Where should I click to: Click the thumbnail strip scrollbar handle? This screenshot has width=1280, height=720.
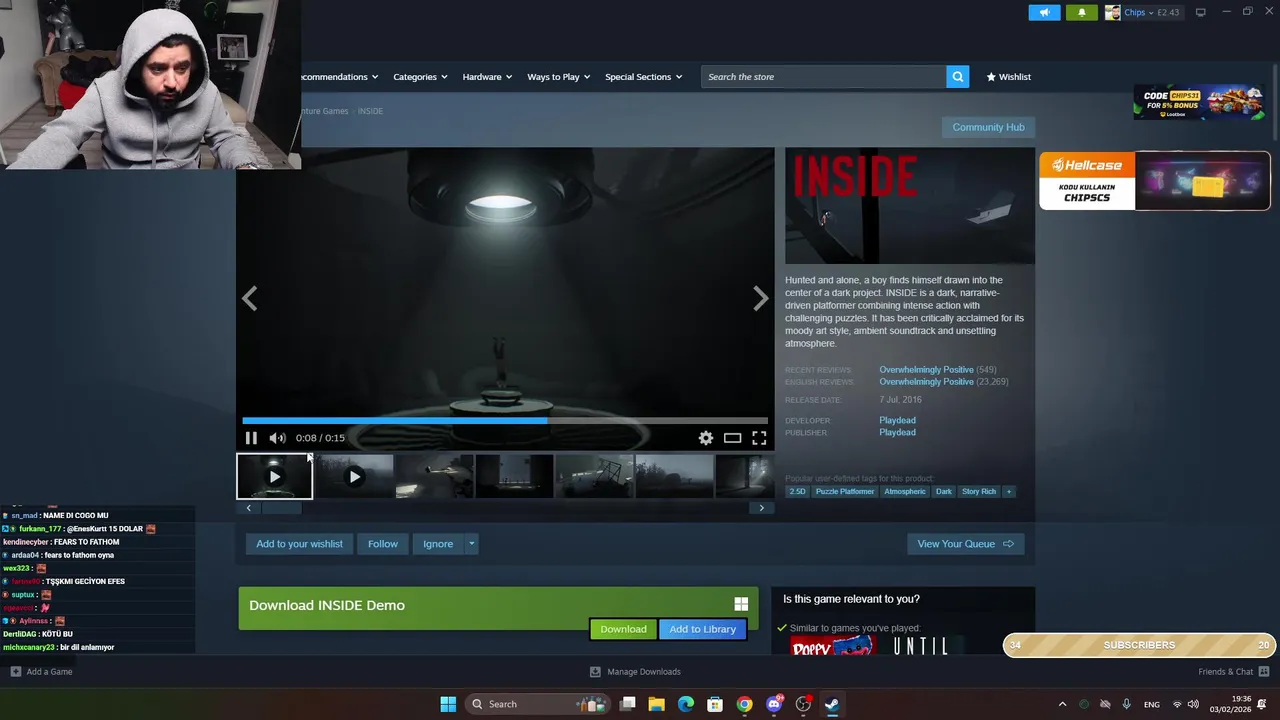tap(281, 508)
